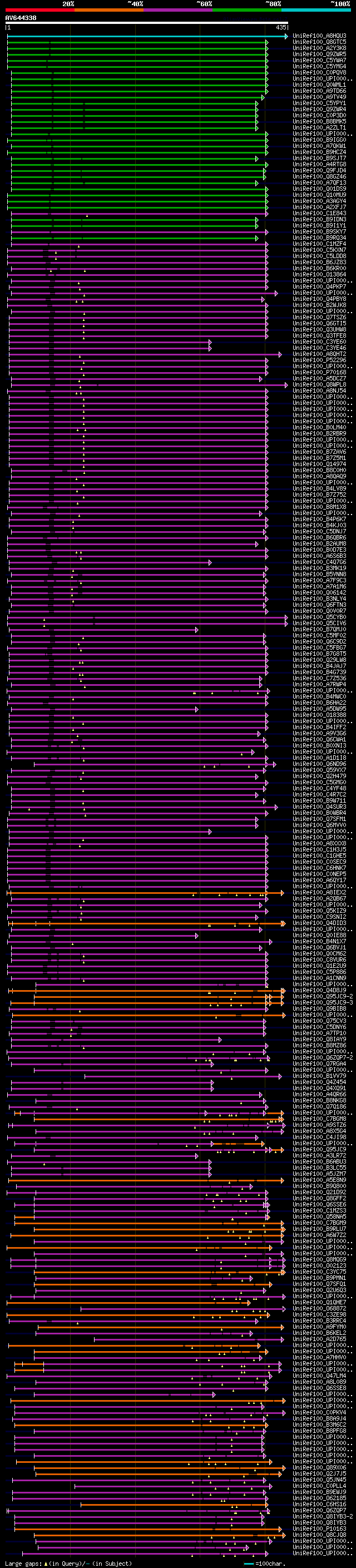356x1568 pixels.
Task: Click the green ~80% identity color bar
Action: click(247, 10)
